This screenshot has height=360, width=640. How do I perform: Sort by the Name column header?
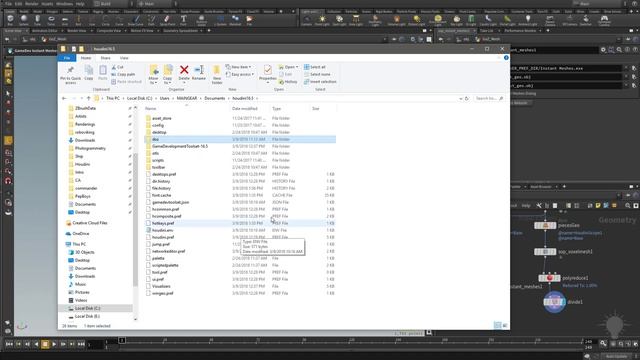pos(151,109)
